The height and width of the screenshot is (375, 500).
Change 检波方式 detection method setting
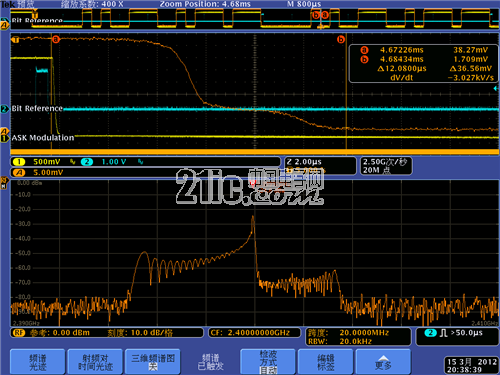click(x=268, y=362)
